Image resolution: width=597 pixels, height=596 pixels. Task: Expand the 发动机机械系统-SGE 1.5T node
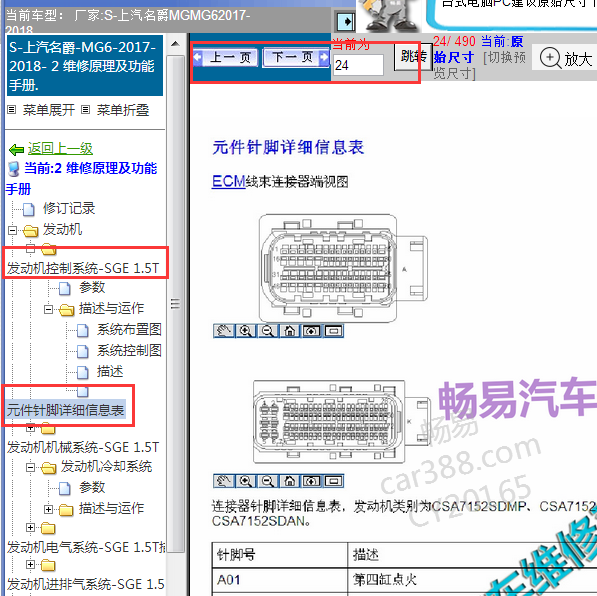click(x=30, y=428)
